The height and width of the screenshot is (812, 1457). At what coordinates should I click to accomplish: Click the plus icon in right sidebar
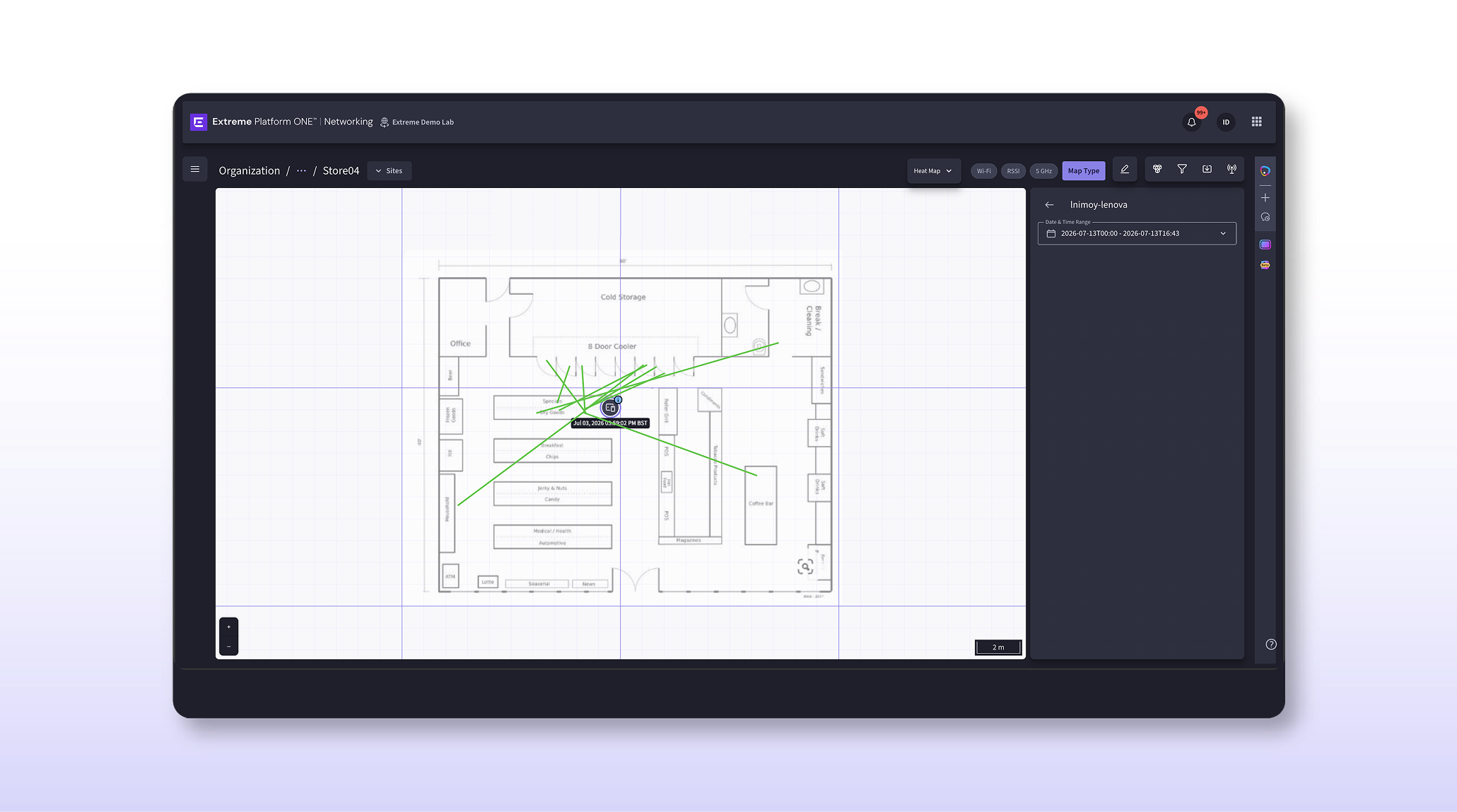tap(1265, 198)
